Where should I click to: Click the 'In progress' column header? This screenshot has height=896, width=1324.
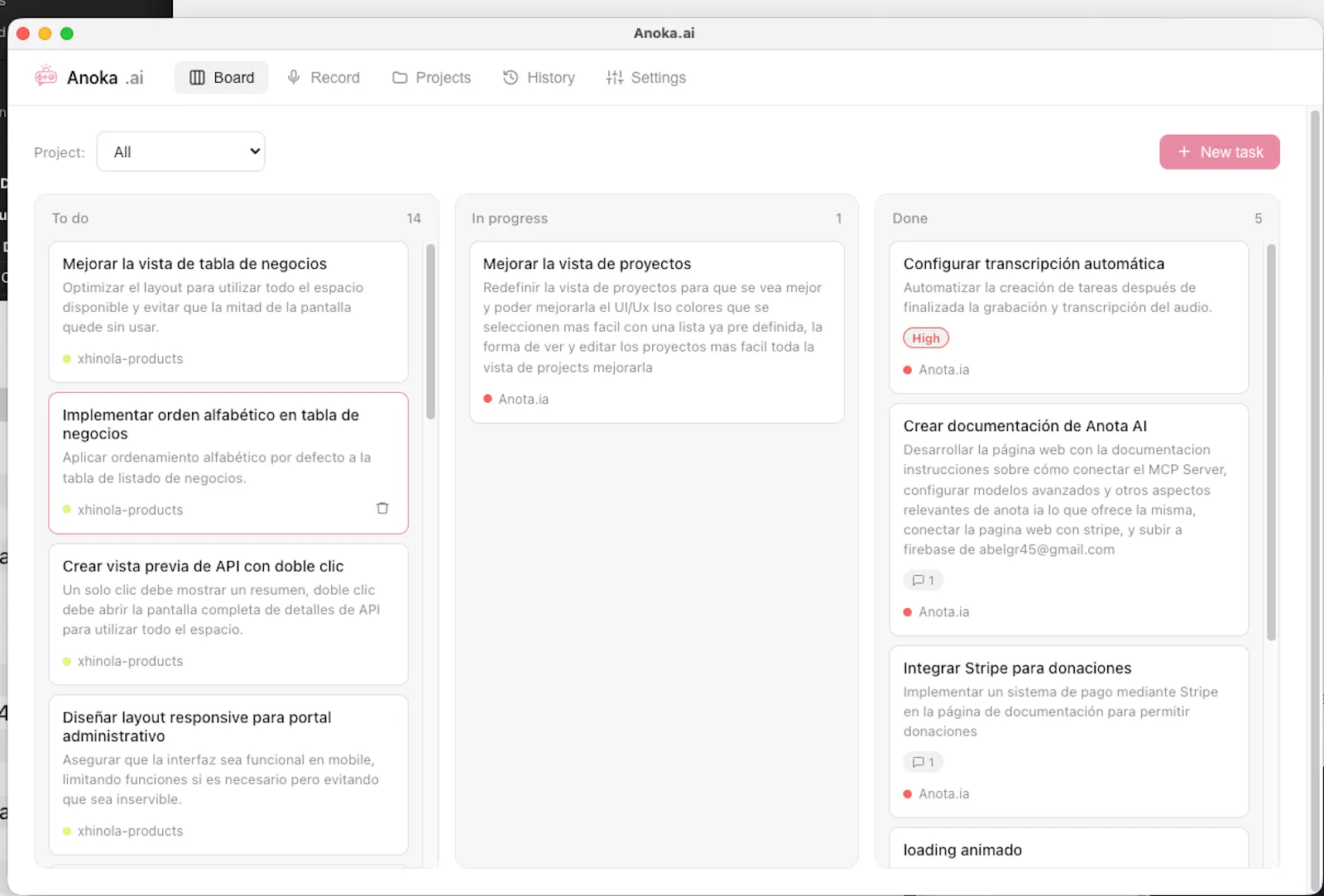tap(510, 218)
